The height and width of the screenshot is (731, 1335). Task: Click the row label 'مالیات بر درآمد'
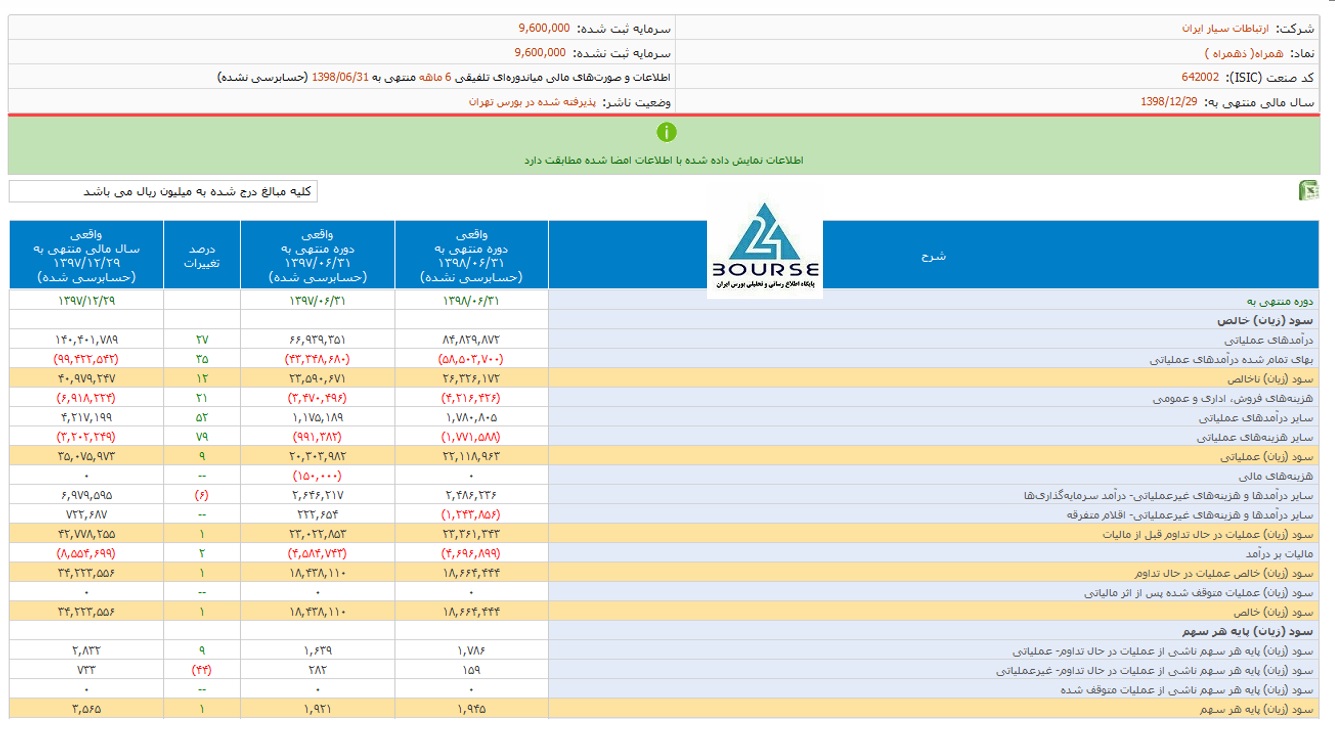tap(1280, 554)
